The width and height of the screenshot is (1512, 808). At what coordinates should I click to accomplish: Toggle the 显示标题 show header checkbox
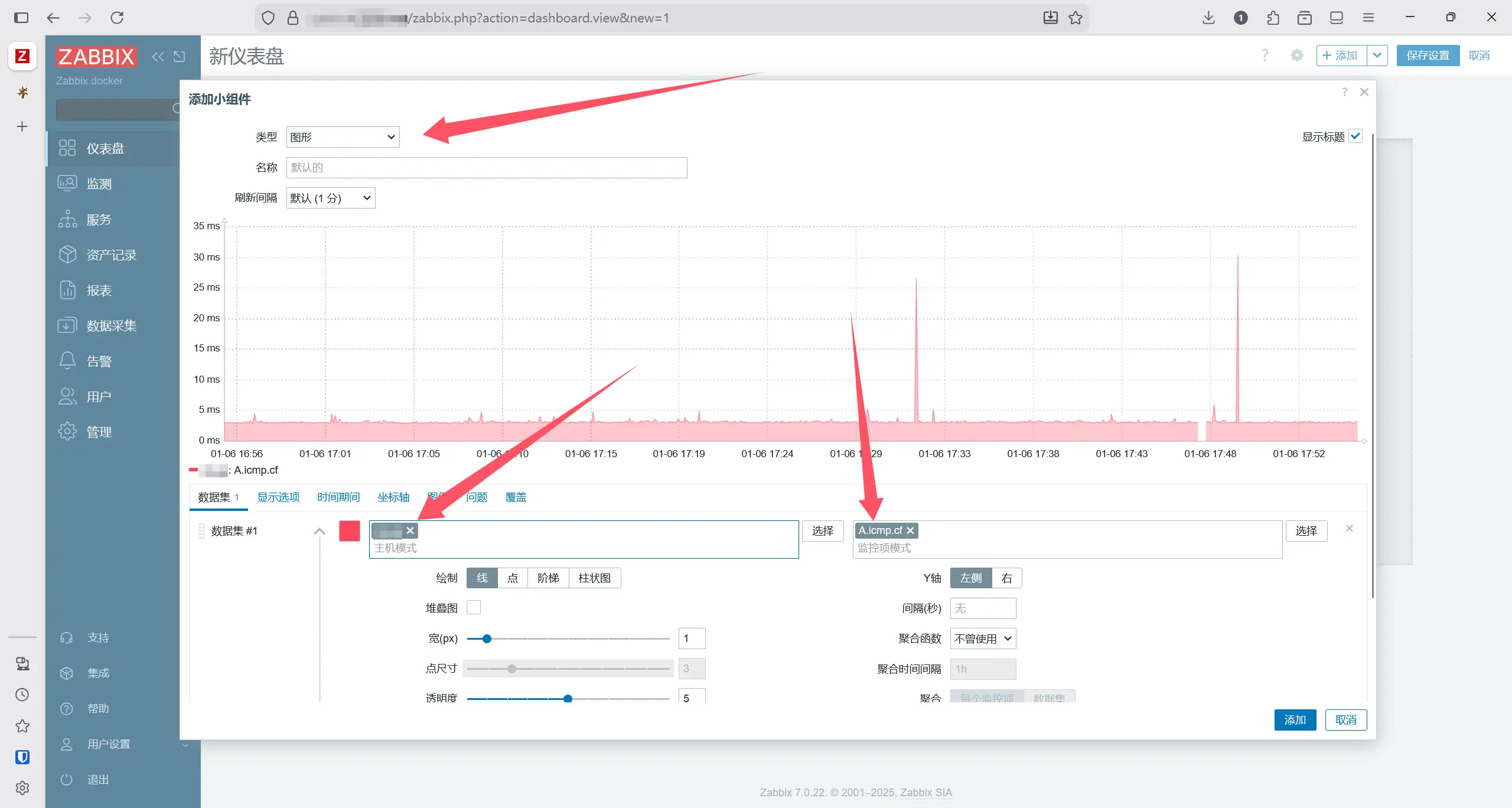1355,136
